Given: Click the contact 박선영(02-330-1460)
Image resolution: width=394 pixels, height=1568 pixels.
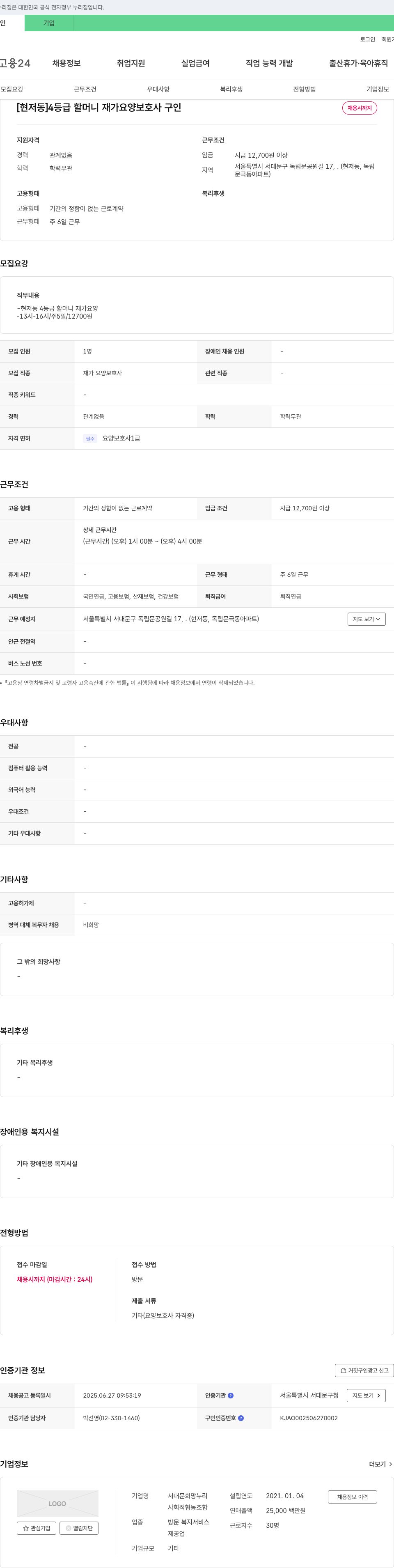Looking at the screenshot, I should pyautogui.click(x=111, y=1418).
